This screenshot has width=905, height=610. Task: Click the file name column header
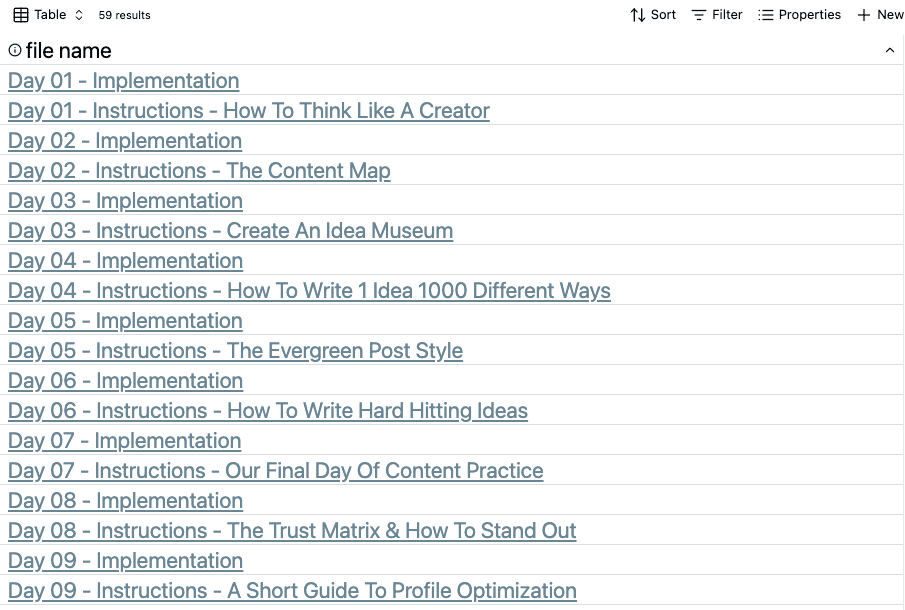pos(69,51)
